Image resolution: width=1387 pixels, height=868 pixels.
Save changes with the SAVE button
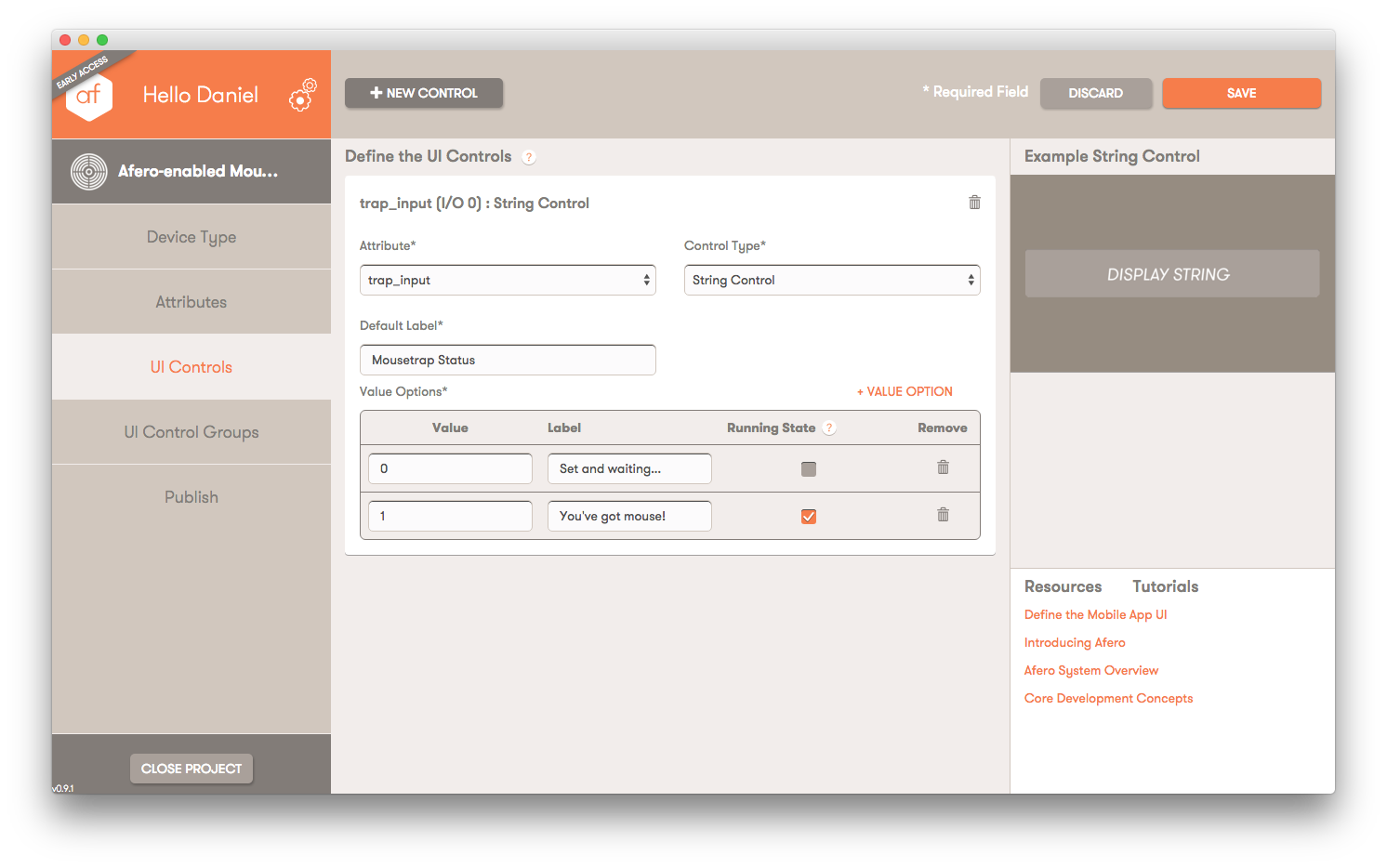(x=1241, y=93)
